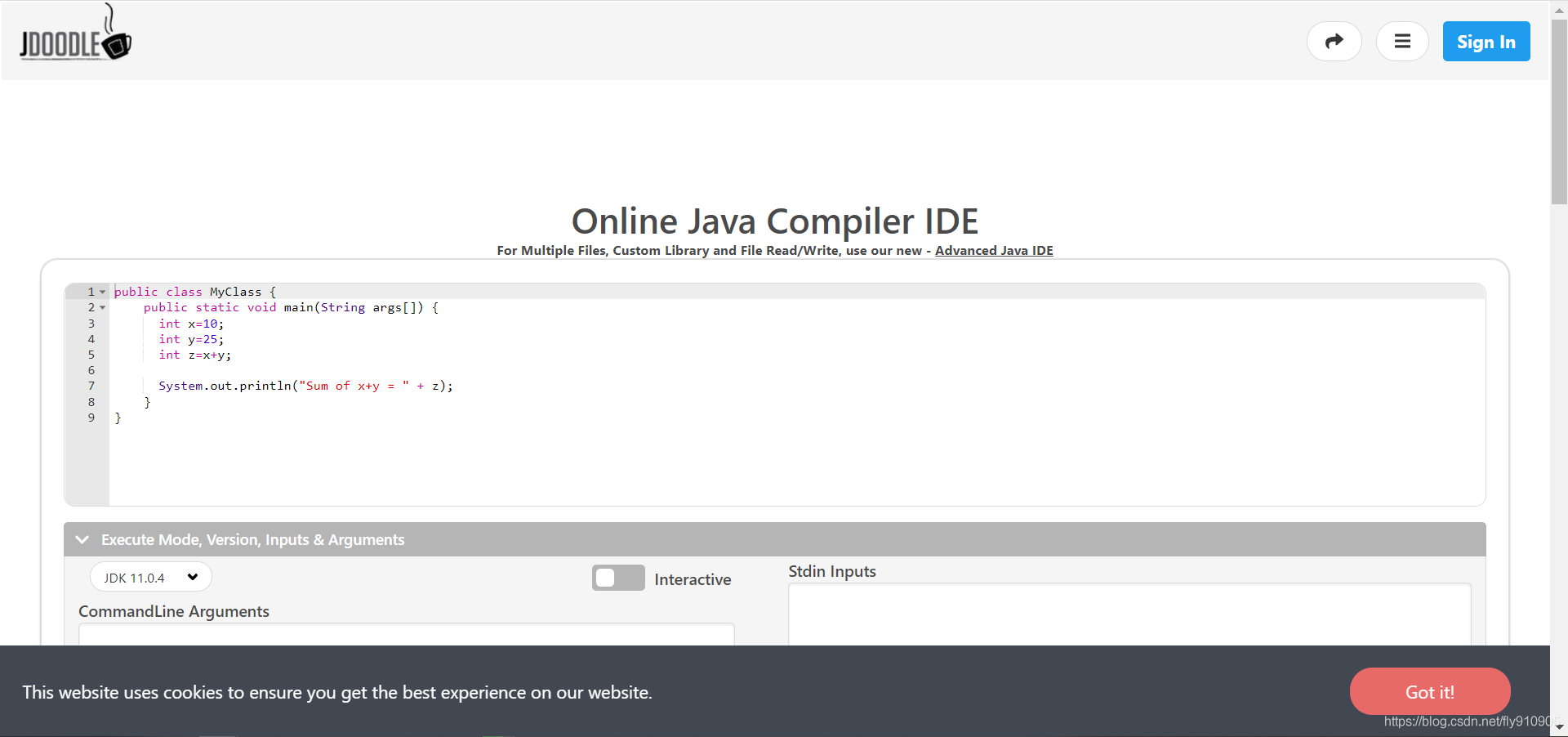Click the share arrow icon button

(x=1334, y=41)
